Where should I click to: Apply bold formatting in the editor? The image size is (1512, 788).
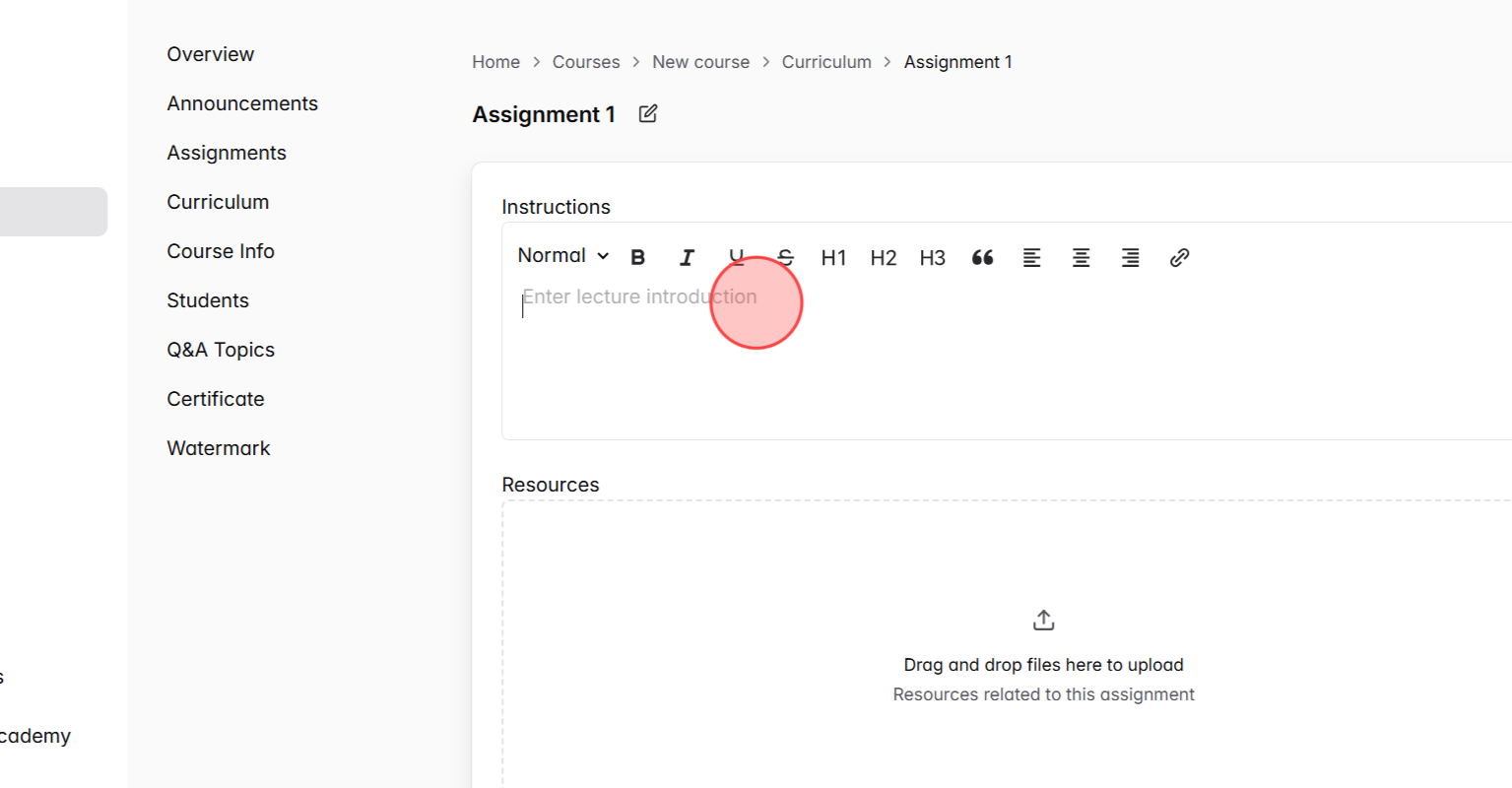[637, 257]
